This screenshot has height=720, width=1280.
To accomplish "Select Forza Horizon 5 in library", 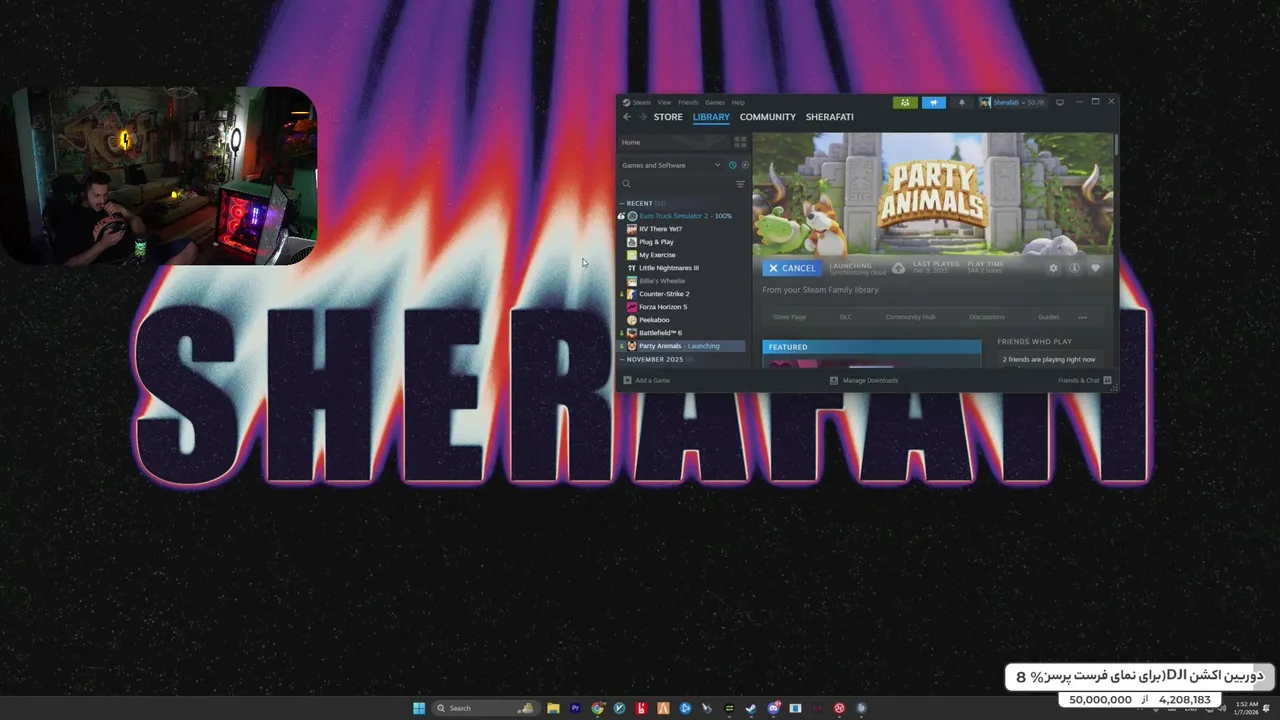I will tap(683, 307).
